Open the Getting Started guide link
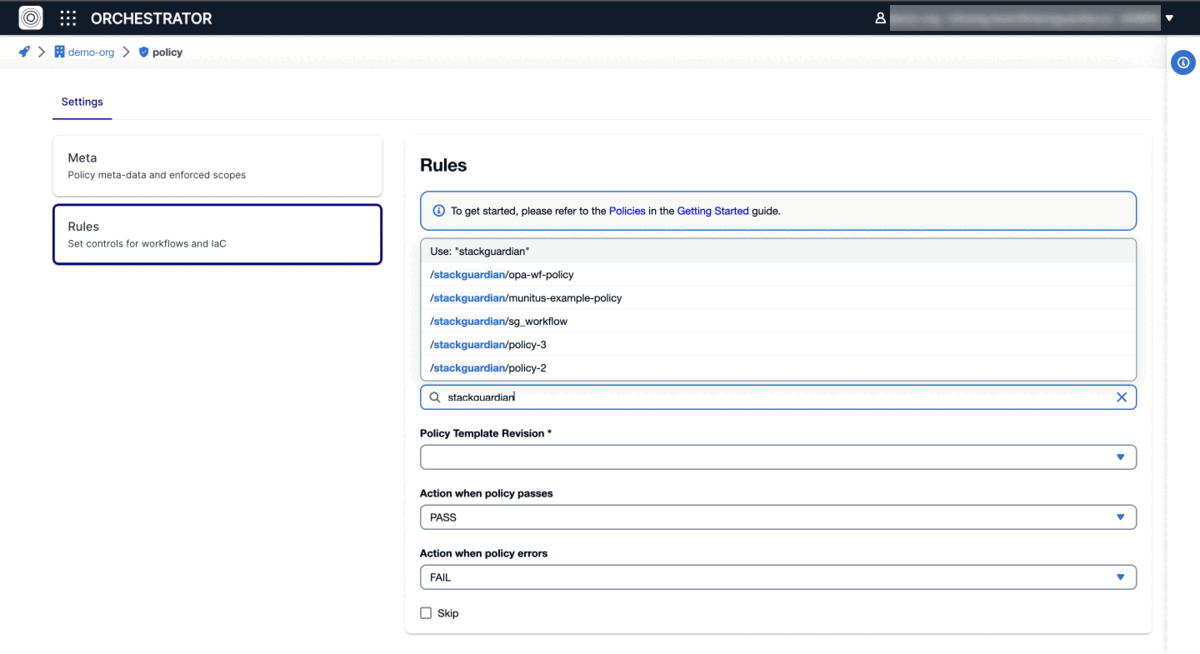This screenshot has height=654, width=1200. pyautogui.click(x=712, y=211)
